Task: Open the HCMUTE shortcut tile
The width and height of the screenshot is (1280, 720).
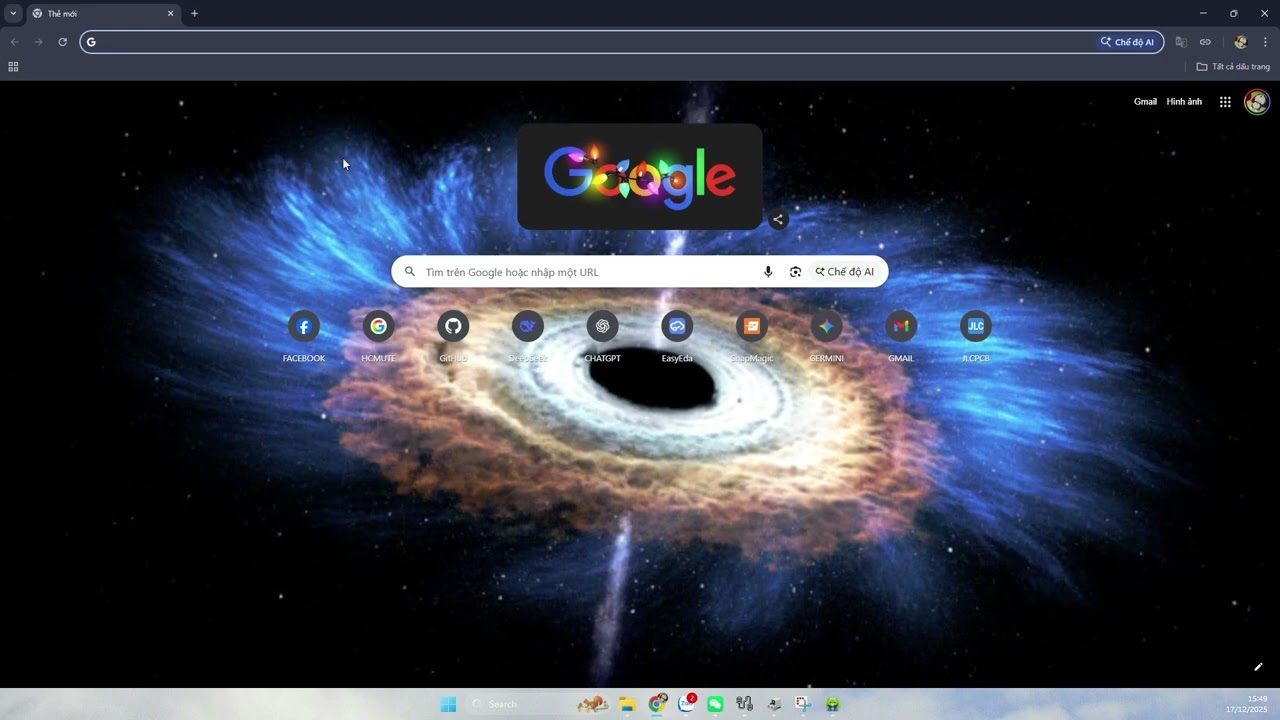Action: (378, 336)
